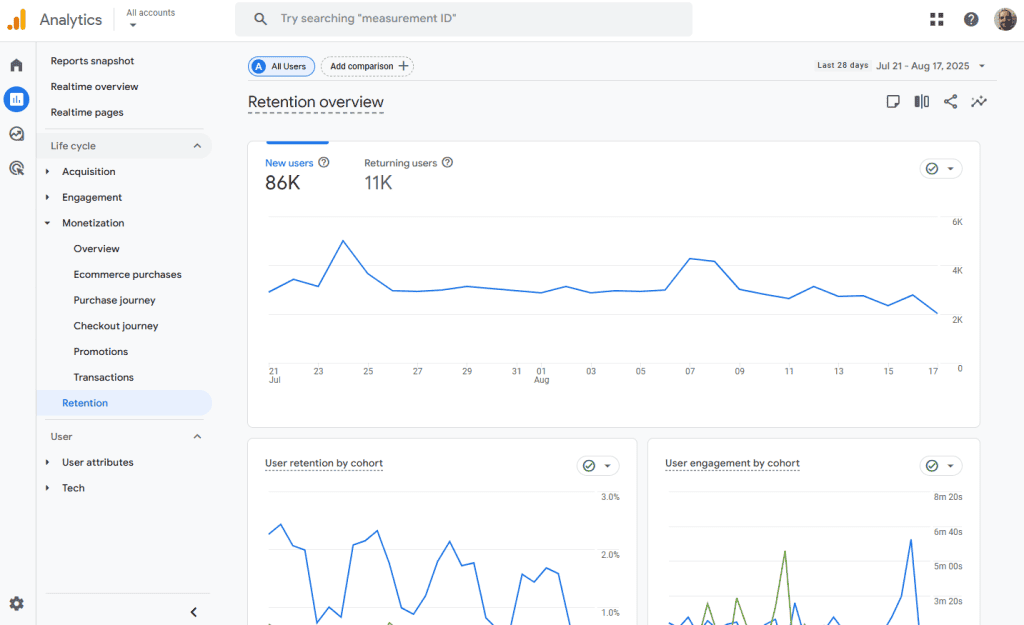Open the Help question mark icon
The image size is (1024, 625).
coord(971,19)
